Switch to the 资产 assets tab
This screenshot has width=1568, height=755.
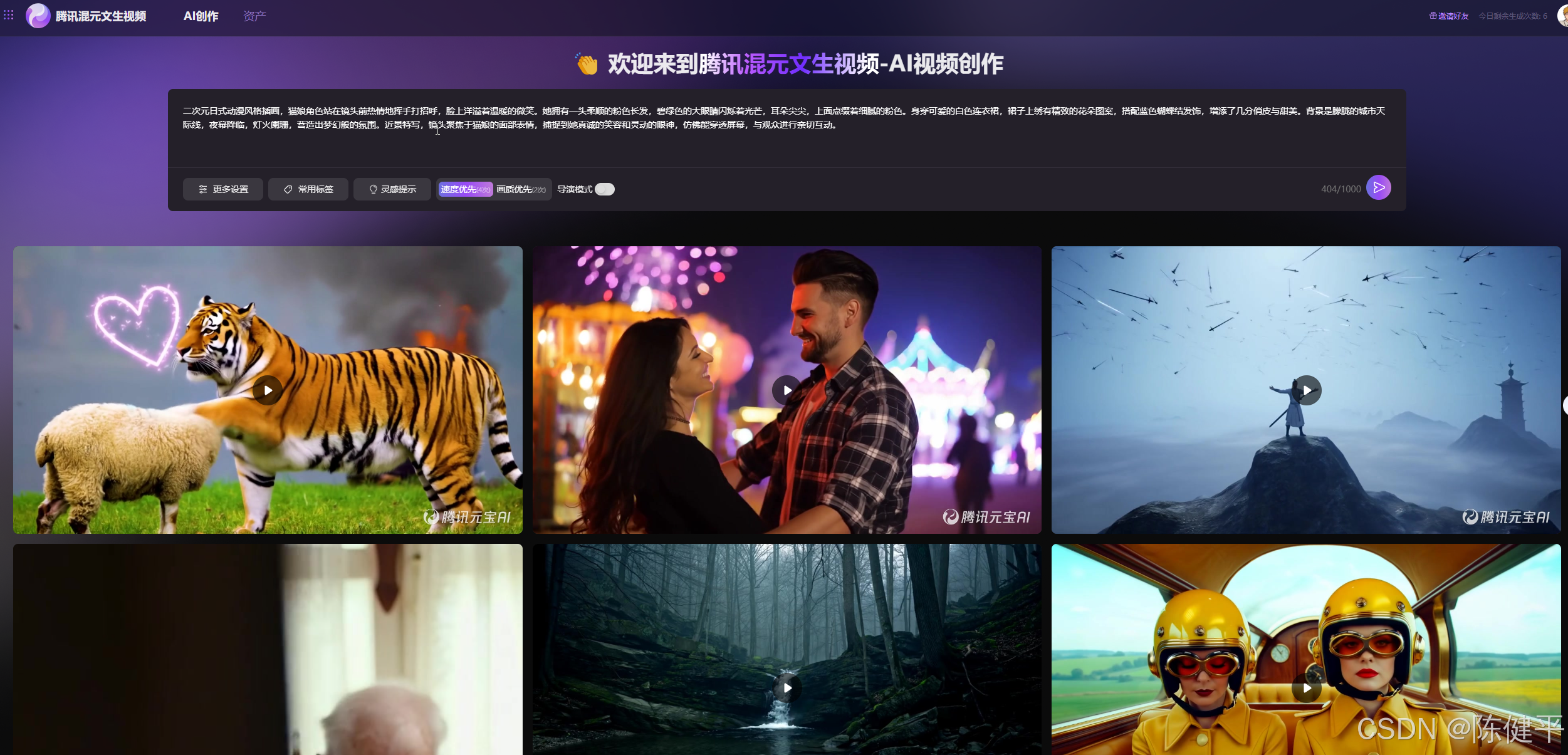[254, 16]
